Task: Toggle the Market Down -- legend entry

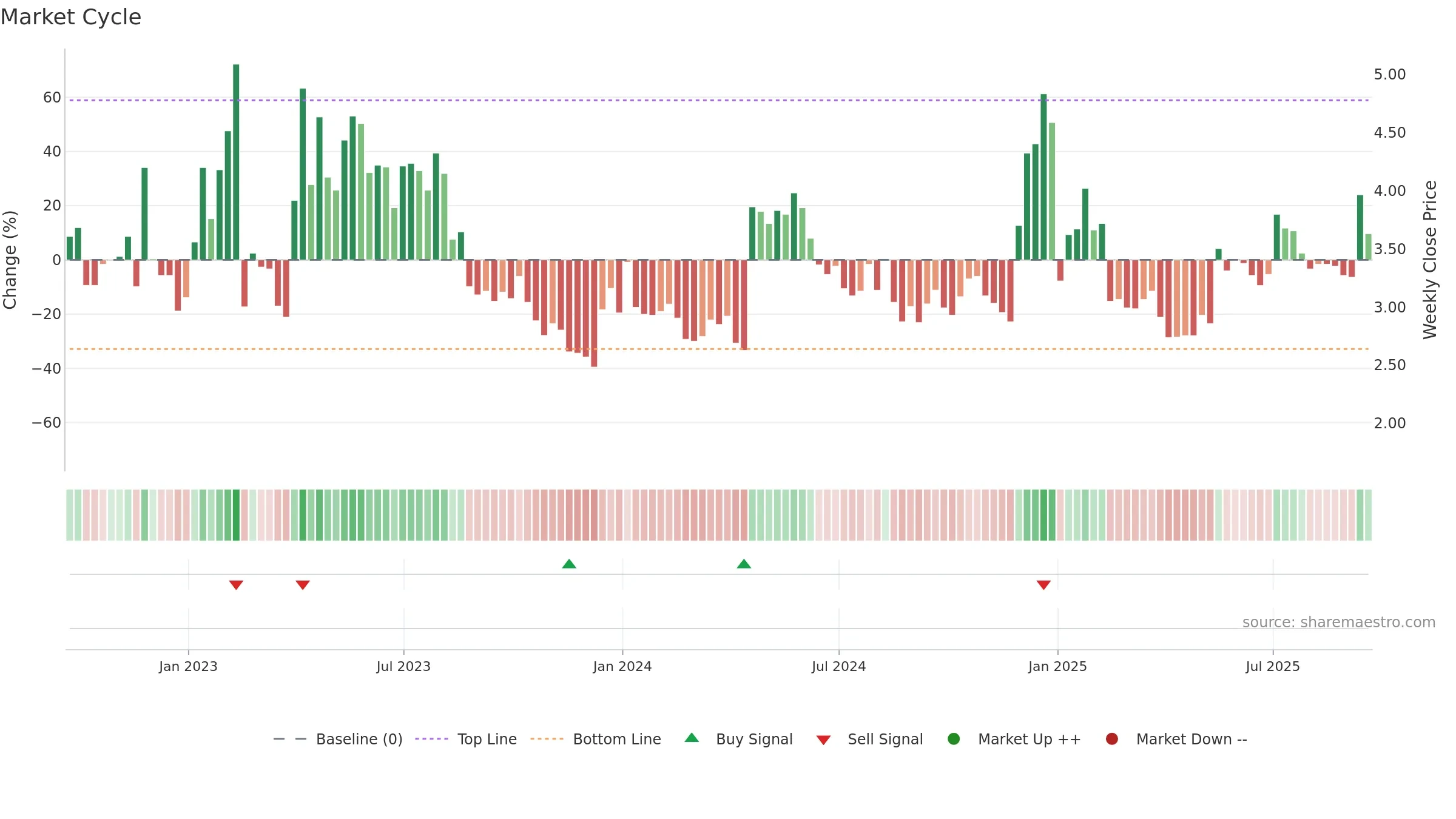Action: pyautogui.click(x=1176, y=739)
